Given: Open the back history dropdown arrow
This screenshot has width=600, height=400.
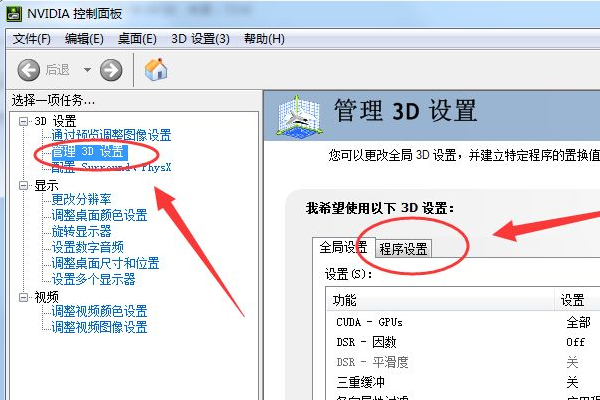Looking at the screenshot, I should click(87, 70).
